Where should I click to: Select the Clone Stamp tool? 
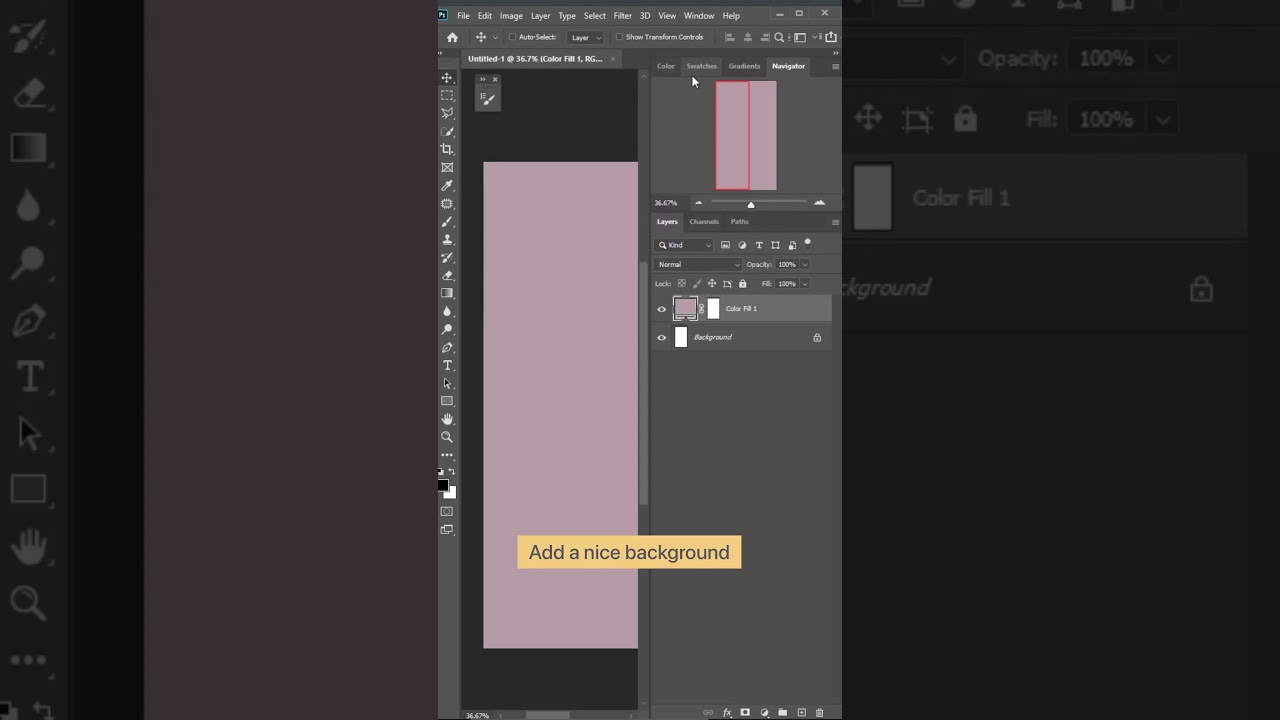click(447, 240)
